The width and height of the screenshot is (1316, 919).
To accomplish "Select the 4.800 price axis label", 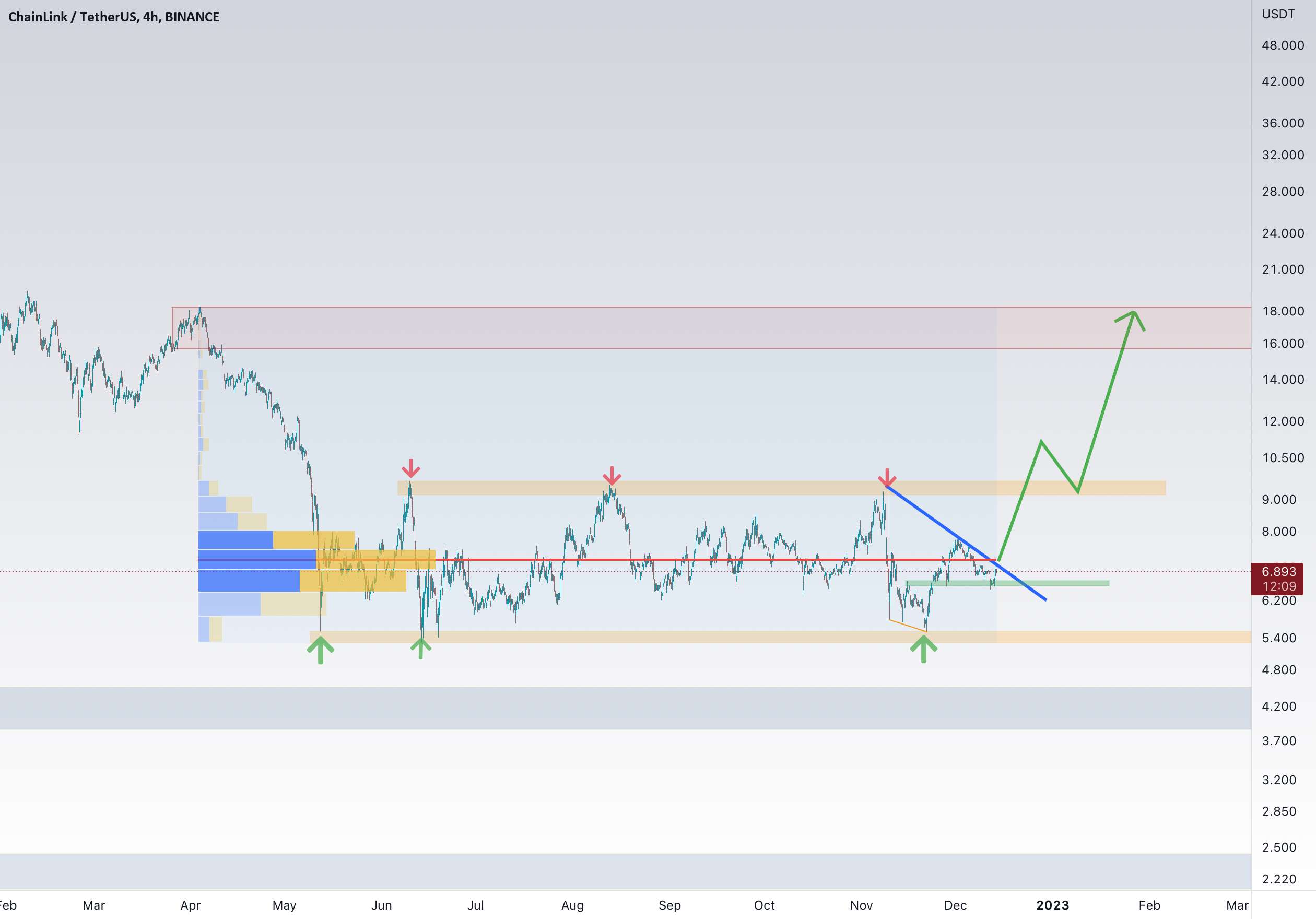I will tap(1278, 670).
